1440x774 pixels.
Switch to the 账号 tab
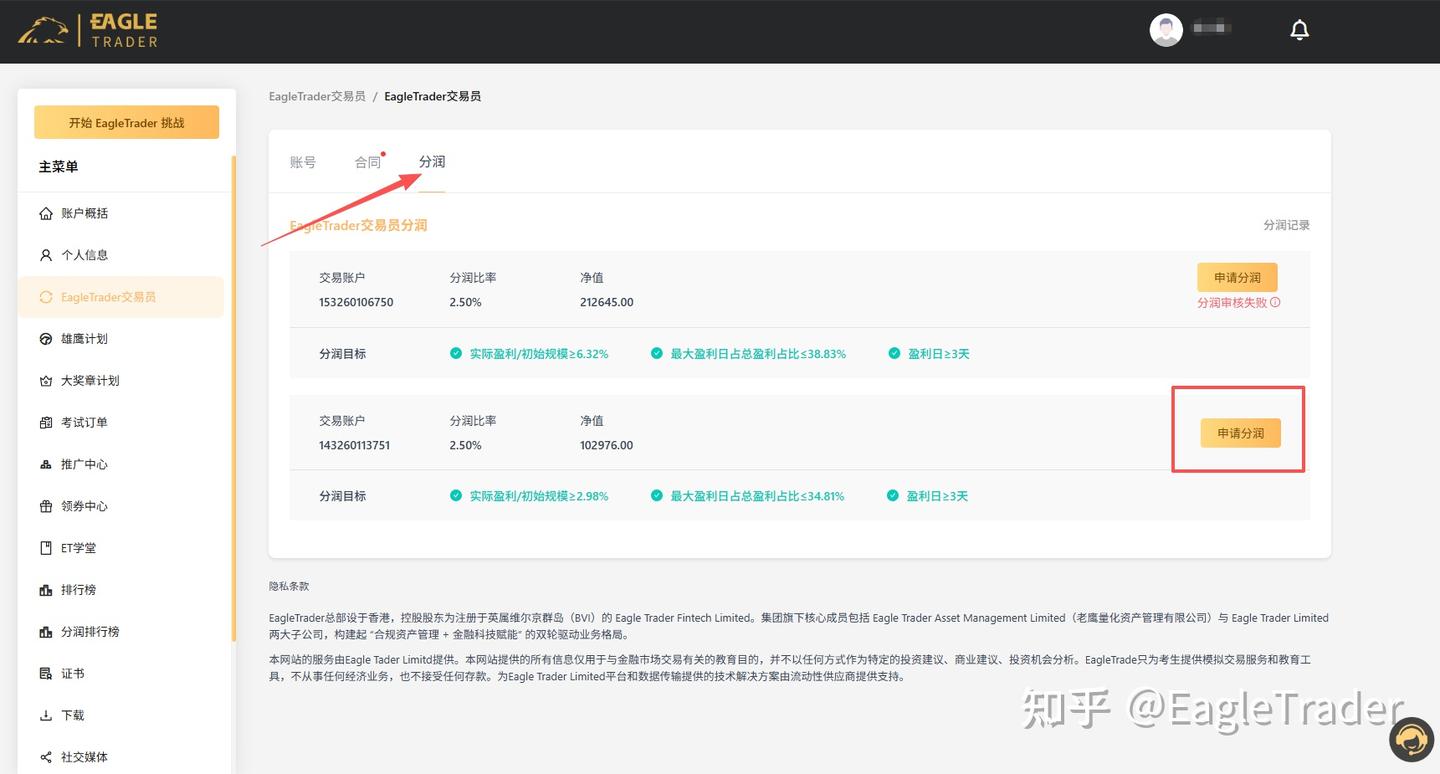pyautogui.click(x=303, y=161)
